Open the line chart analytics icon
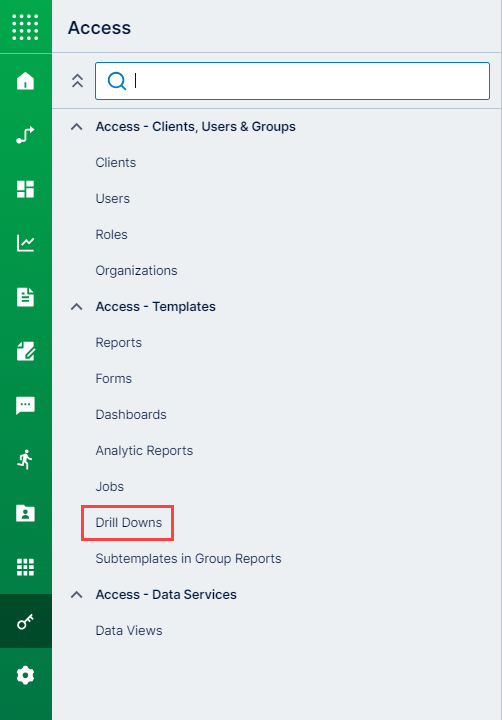This screenshot has height=720, width=502. point(25,243)
